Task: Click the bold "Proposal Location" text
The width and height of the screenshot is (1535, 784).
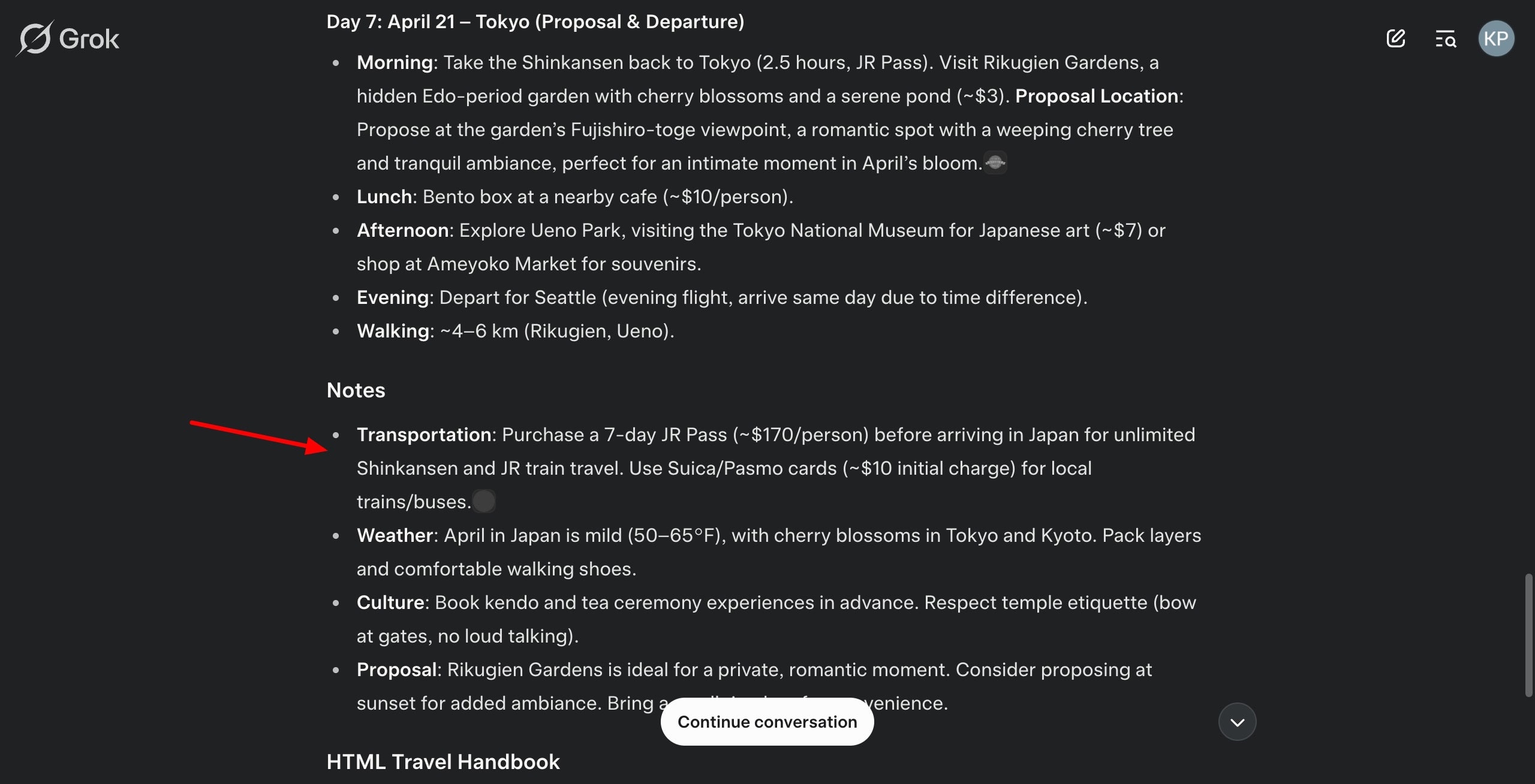Action: [1097, 96]
